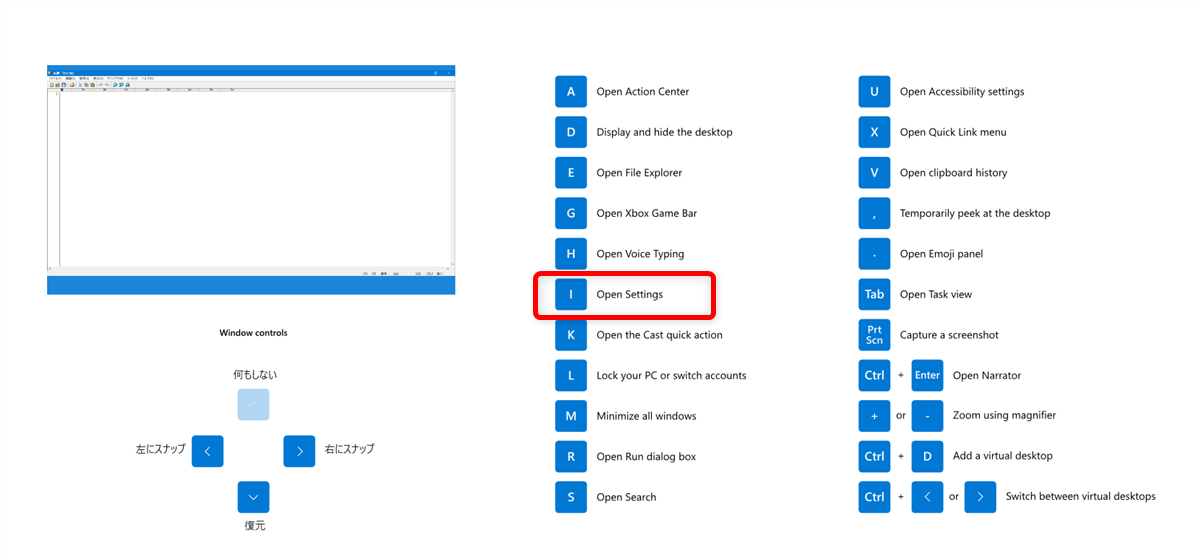This screenshot has height=556, width=1200.
Task: Select the 'Minimize all windows' label
Action: 646,416
